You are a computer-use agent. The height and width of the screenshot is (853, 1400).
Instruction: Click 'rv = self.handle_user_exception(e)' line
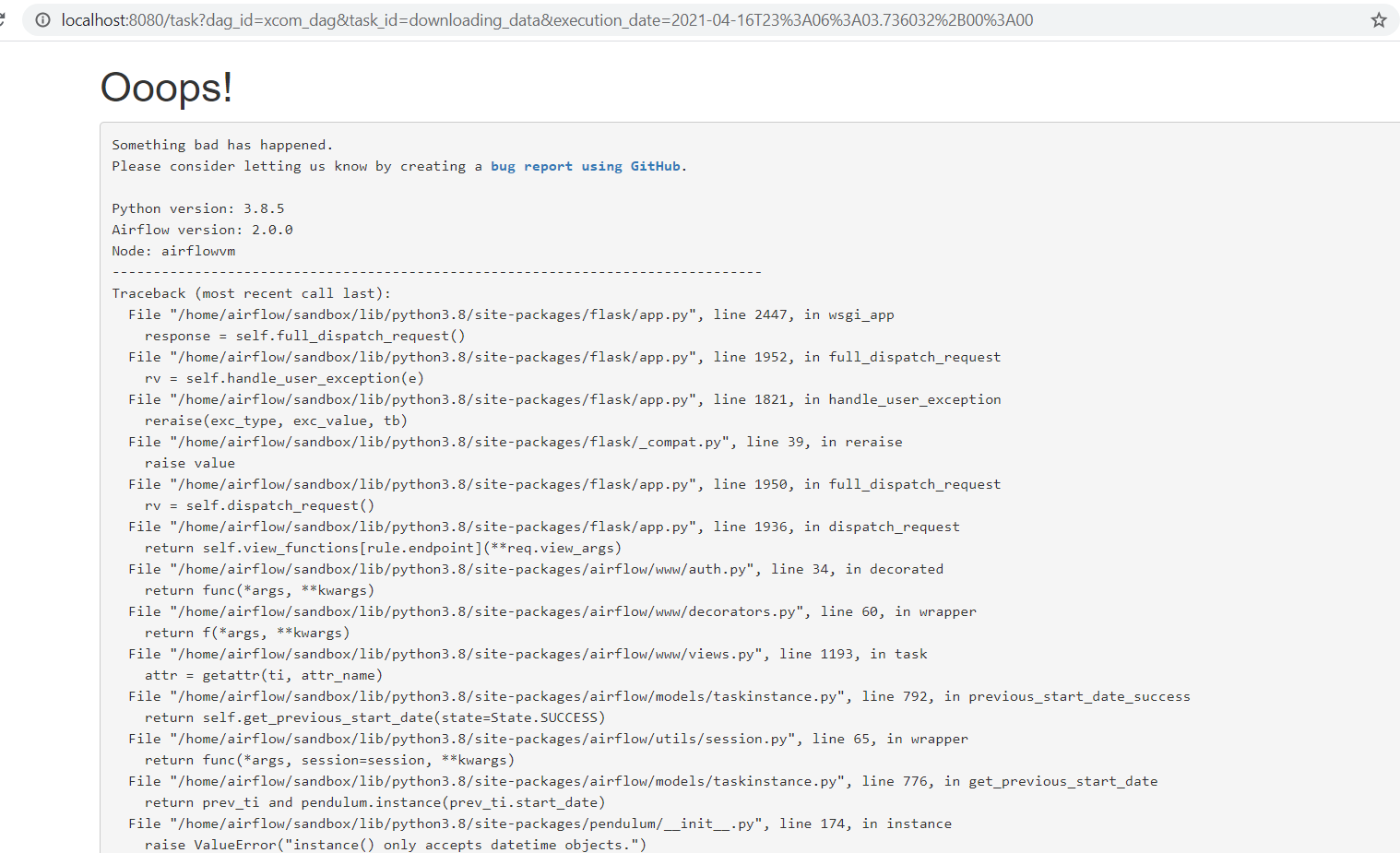(x=284, y=378)
